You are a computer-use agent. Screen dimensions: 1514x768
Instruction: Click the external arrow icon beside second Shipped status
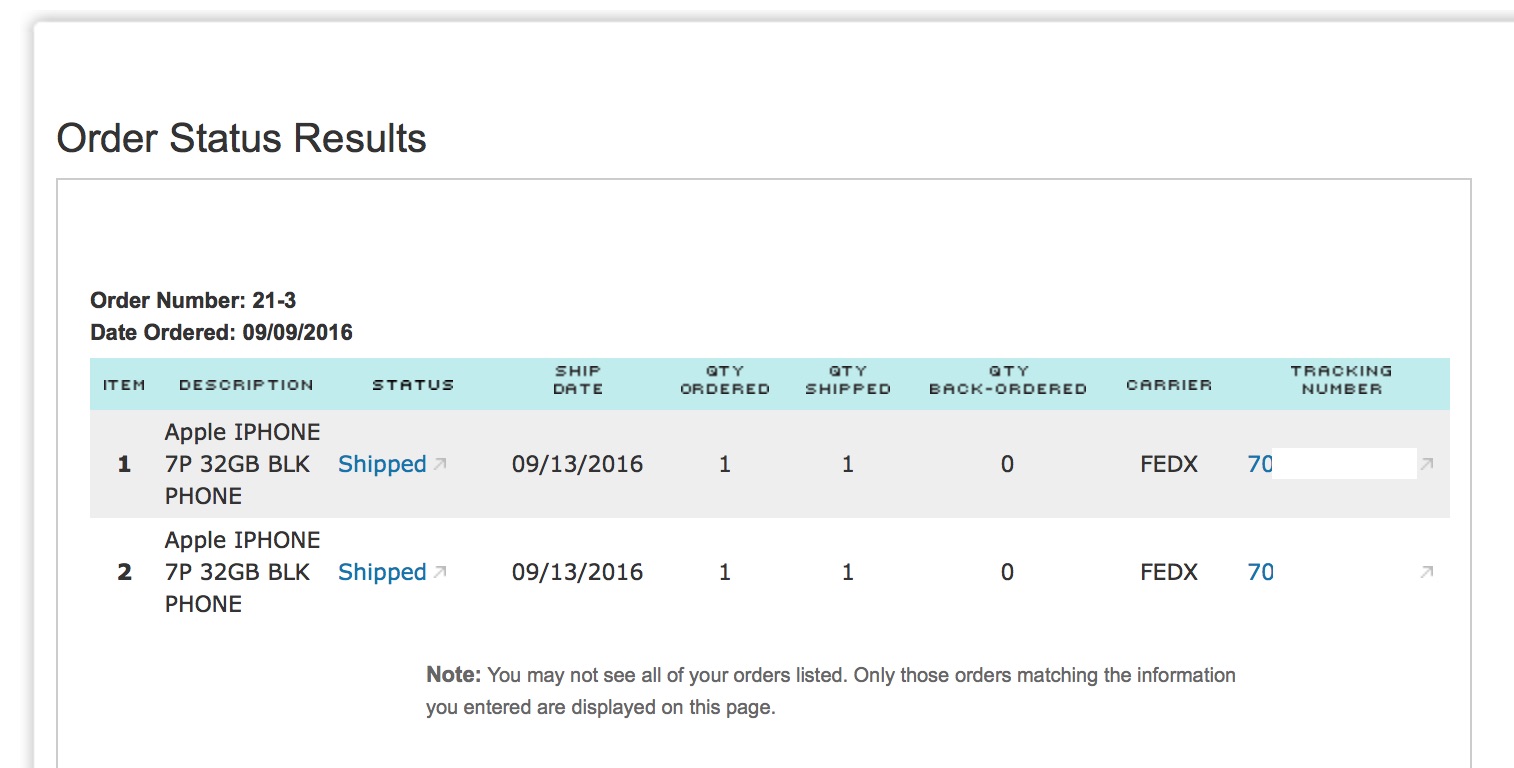[440, 572]
